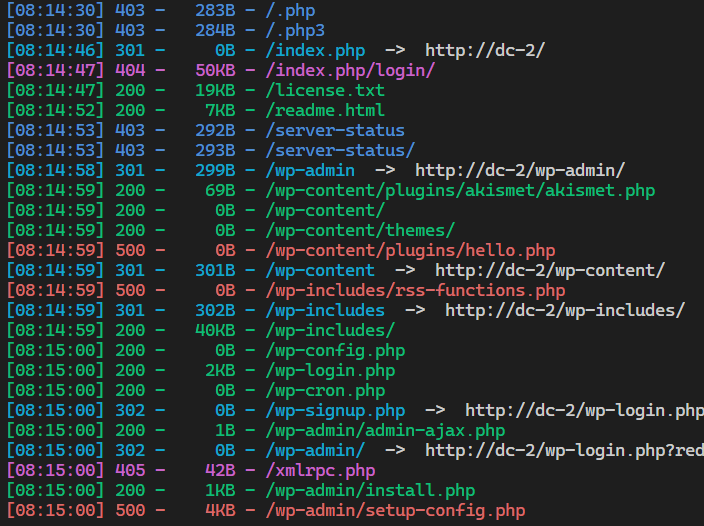Click 500 status on setup-config.php row
Image resolution: width=704 pixels, height=526 pixels.
pyautogui.click(x=130, y=510)
